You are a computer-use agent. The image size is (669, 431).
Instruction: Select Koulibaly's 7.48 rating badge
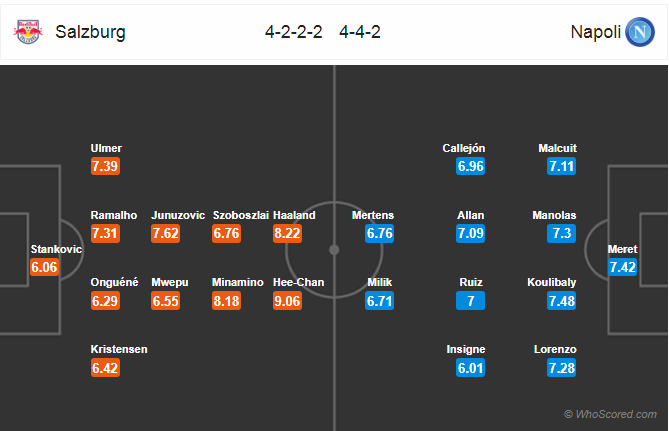point(561,301)
